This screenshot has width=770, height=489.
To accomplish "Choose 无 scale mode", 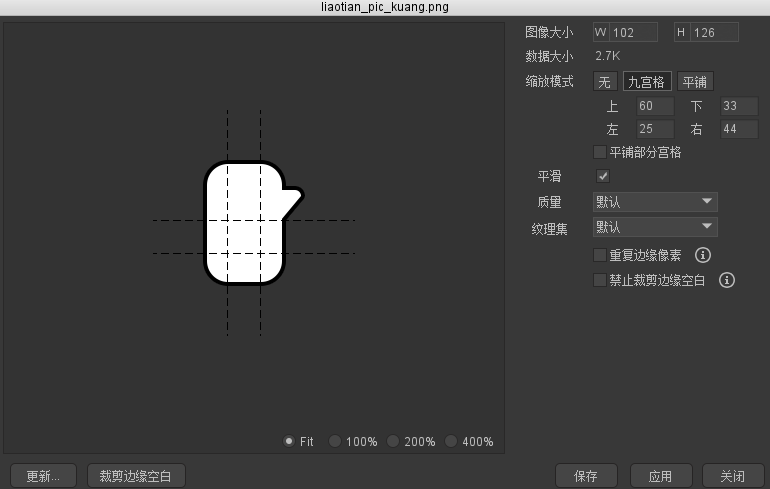I will 605,82.
